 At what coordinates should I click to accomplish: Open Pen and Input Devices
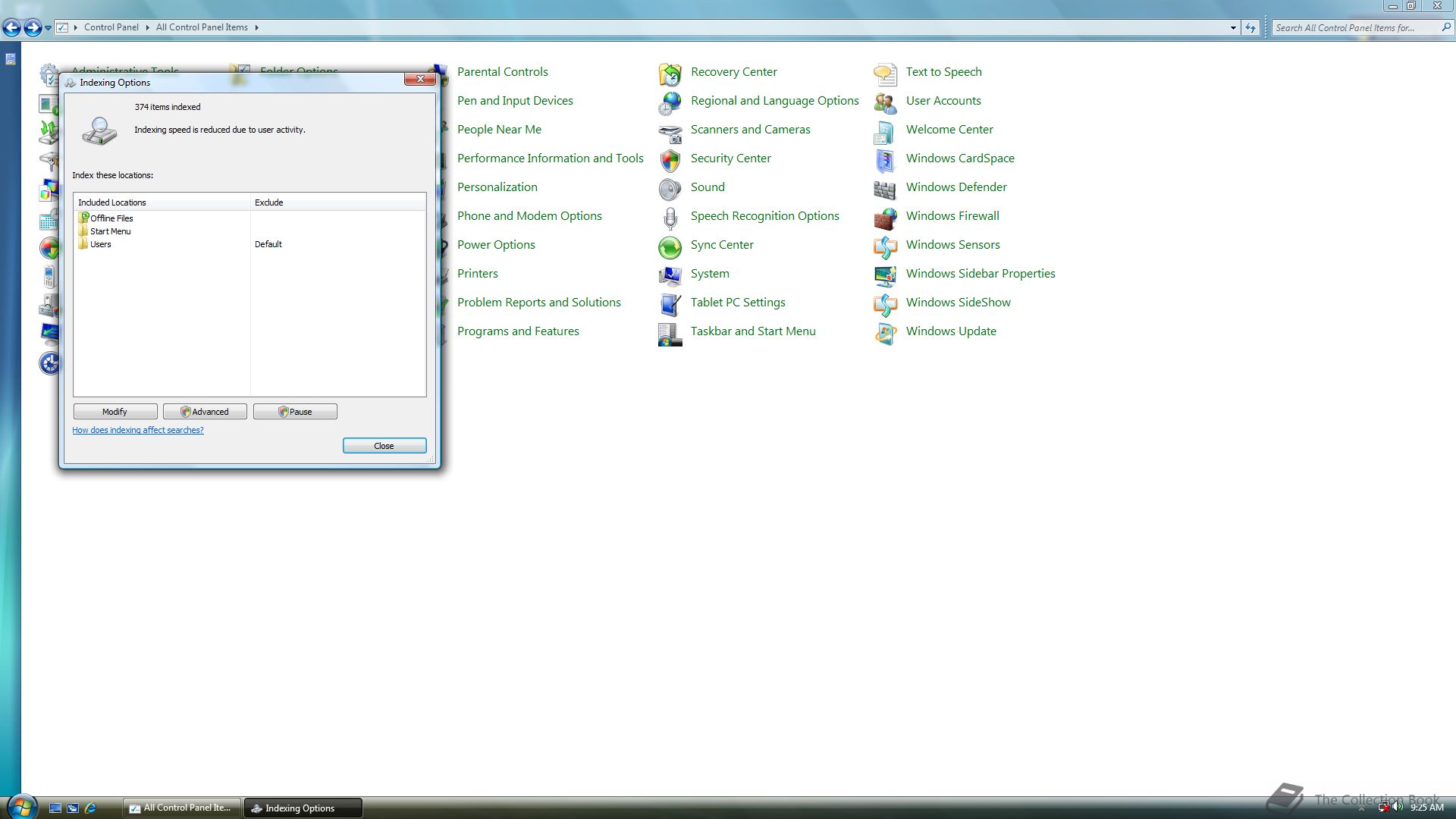515,100
